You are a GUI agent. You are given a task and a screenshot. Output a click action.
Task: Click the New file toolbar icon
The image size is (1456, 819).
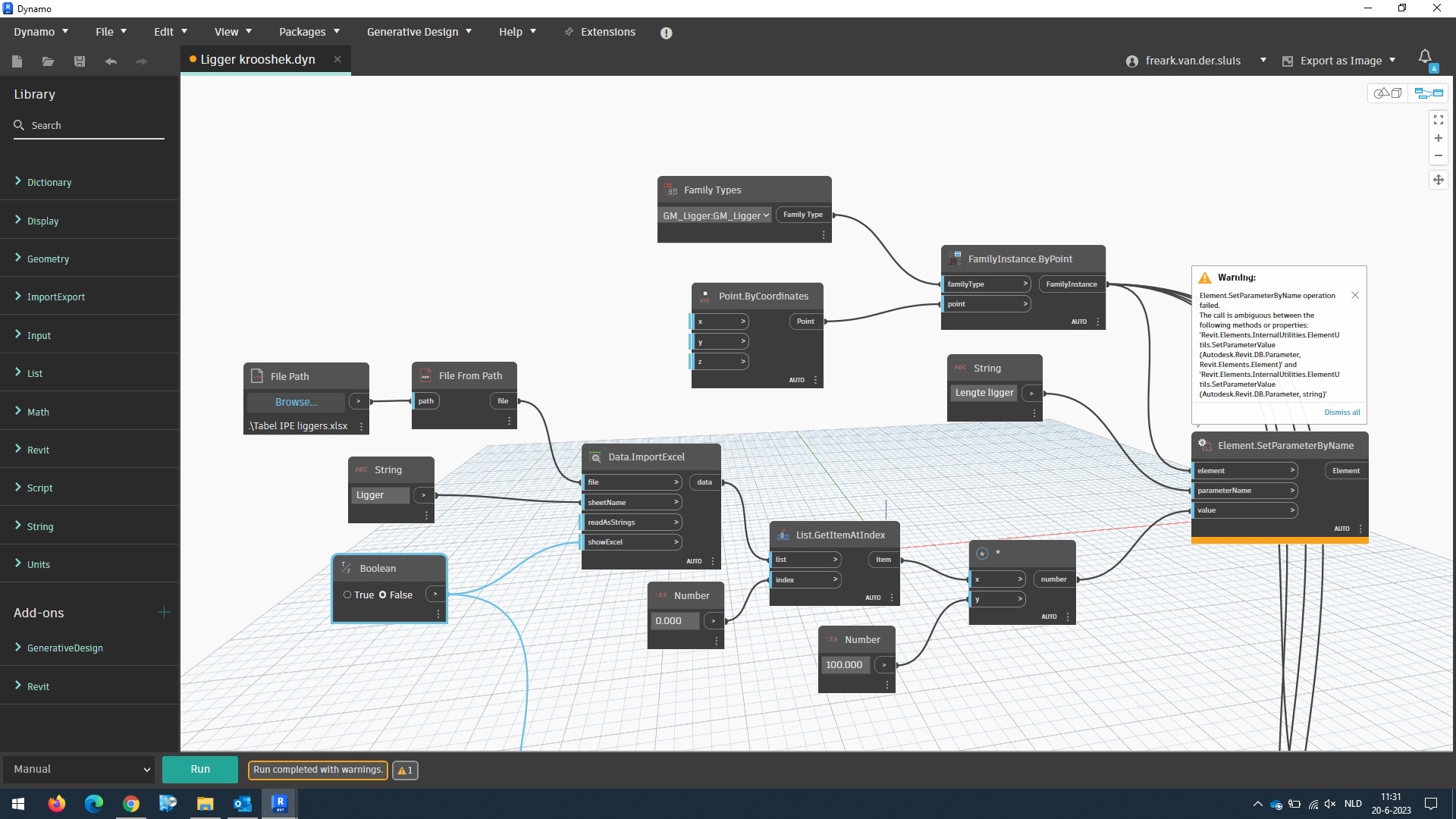click(17, 61)
